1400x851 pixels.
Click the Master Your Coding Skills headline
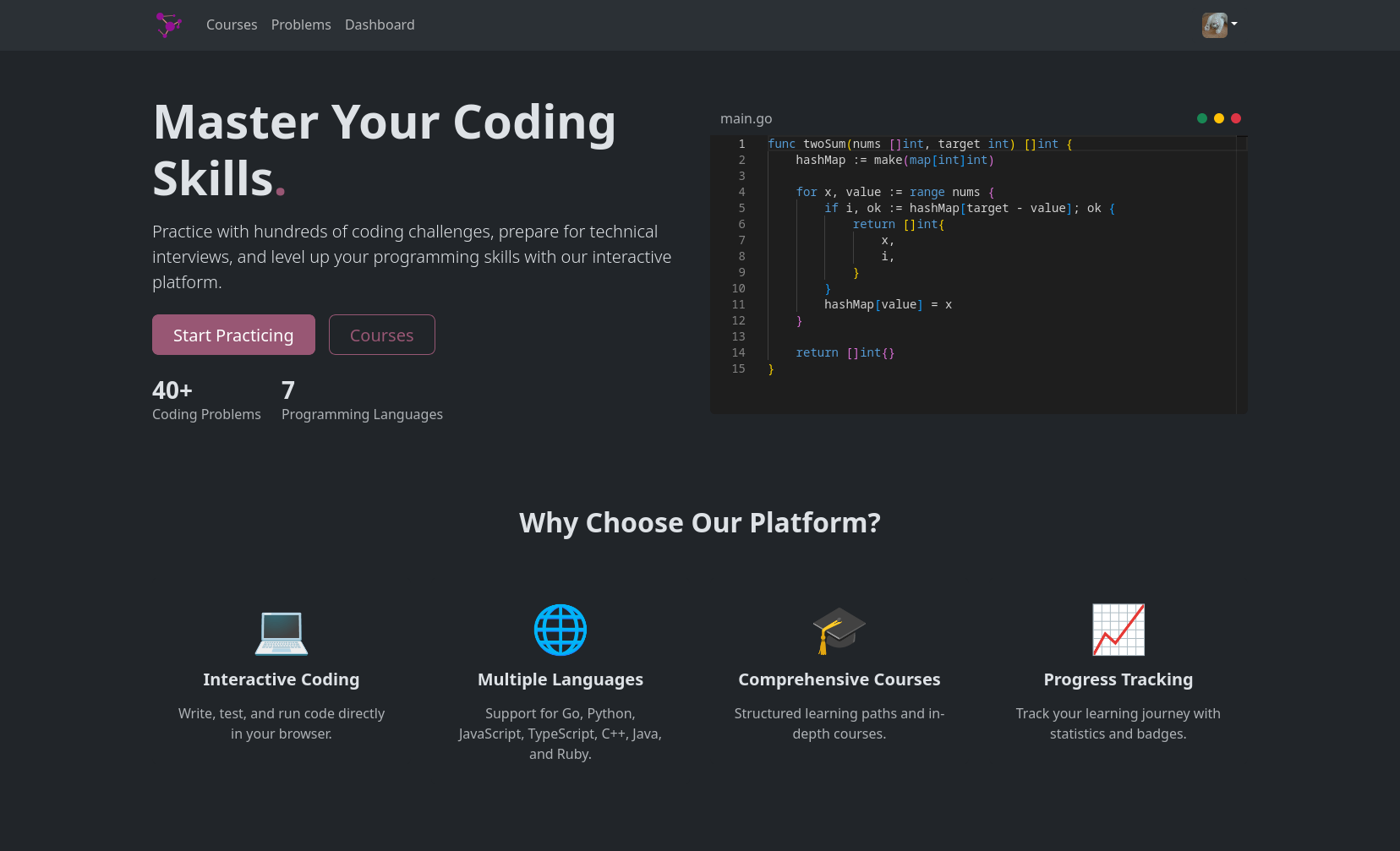[x=385, y=150]
